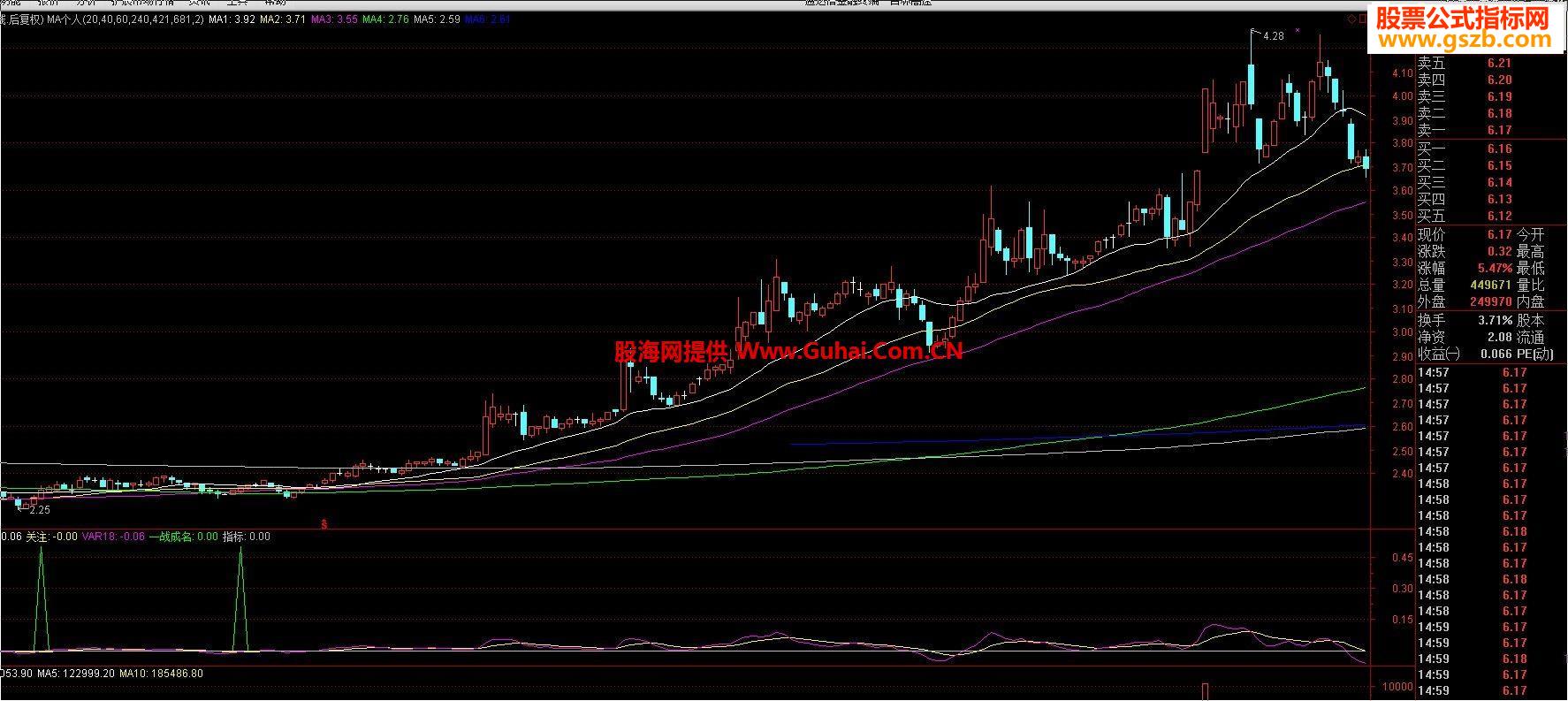Click the MA5: 122999.20 volume readout
The width and height of the screenshot is (1568, 701).
tap(76, 674)
